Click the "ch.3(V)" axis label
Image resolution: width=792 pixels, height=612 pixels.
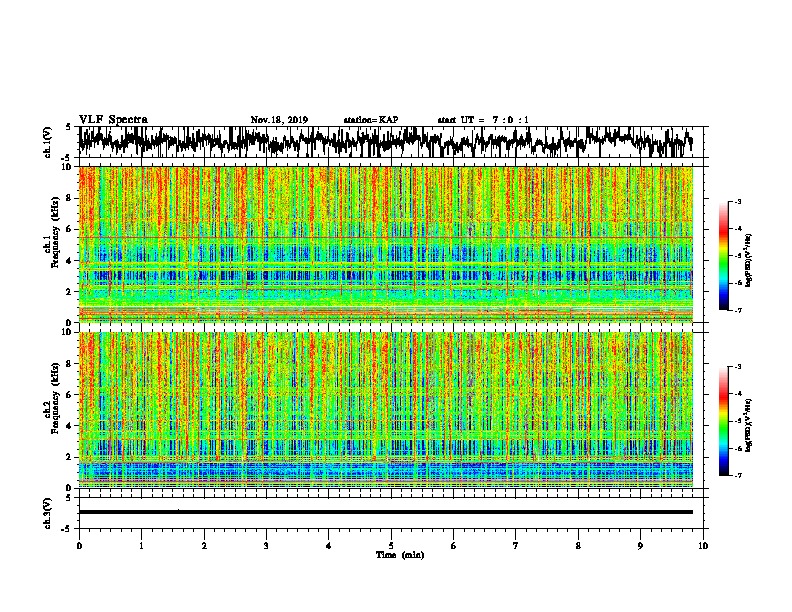click(48, 513)
